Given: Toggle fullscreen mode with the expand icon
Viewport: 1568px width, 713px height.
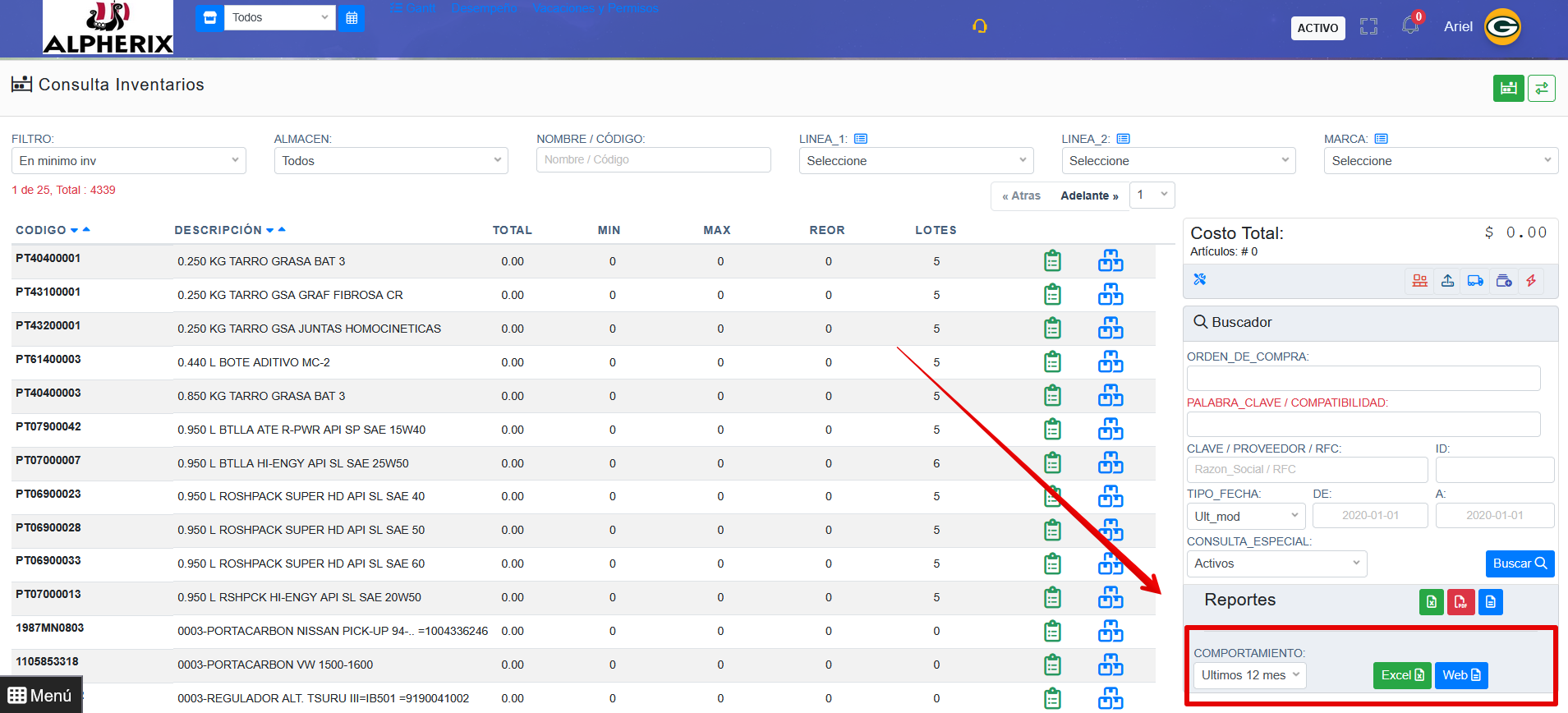Looking at the screenshot, I should tap(1368, 27).
